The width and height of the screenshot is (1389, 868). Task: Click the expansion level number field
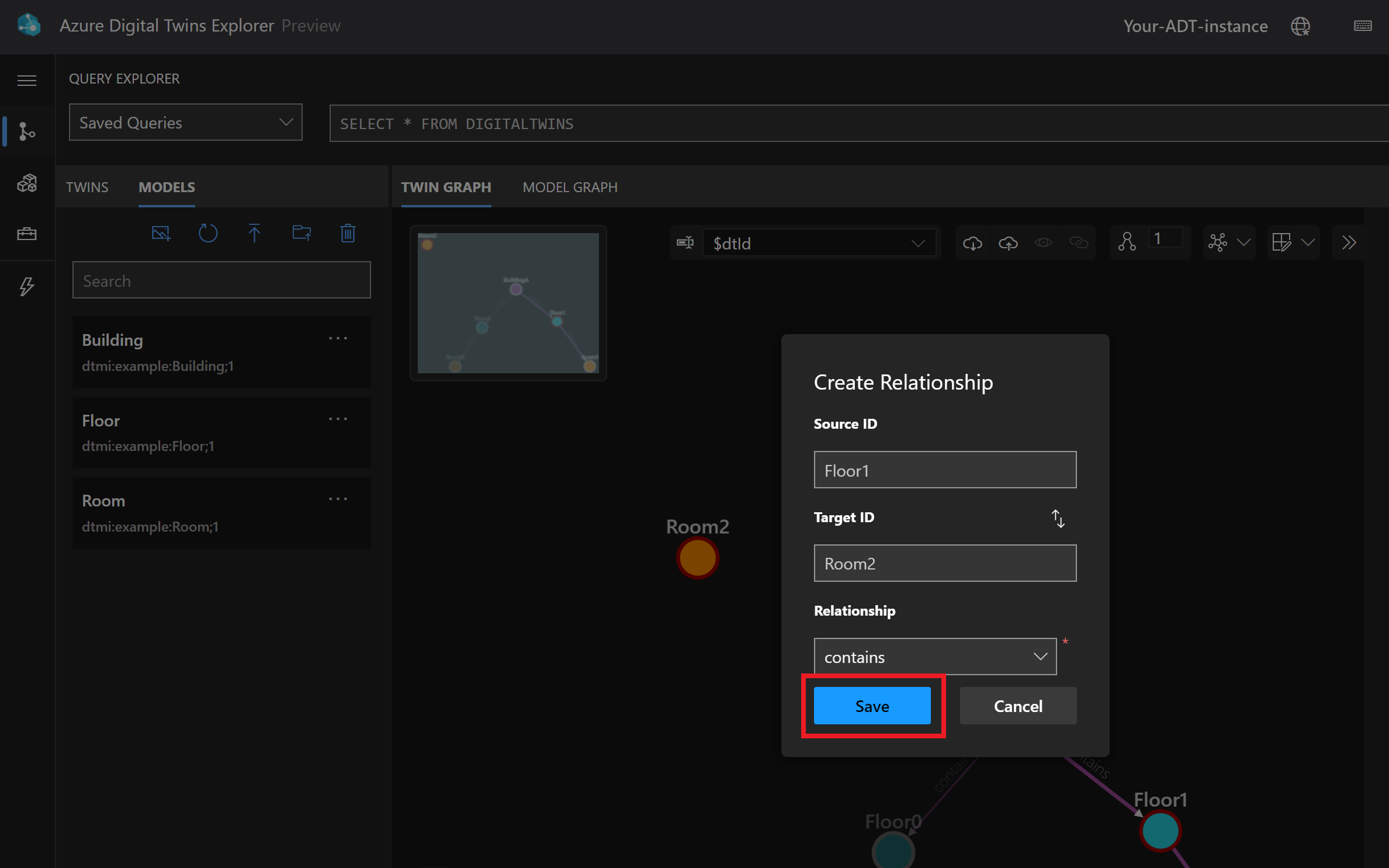(x=1165, y=238)
